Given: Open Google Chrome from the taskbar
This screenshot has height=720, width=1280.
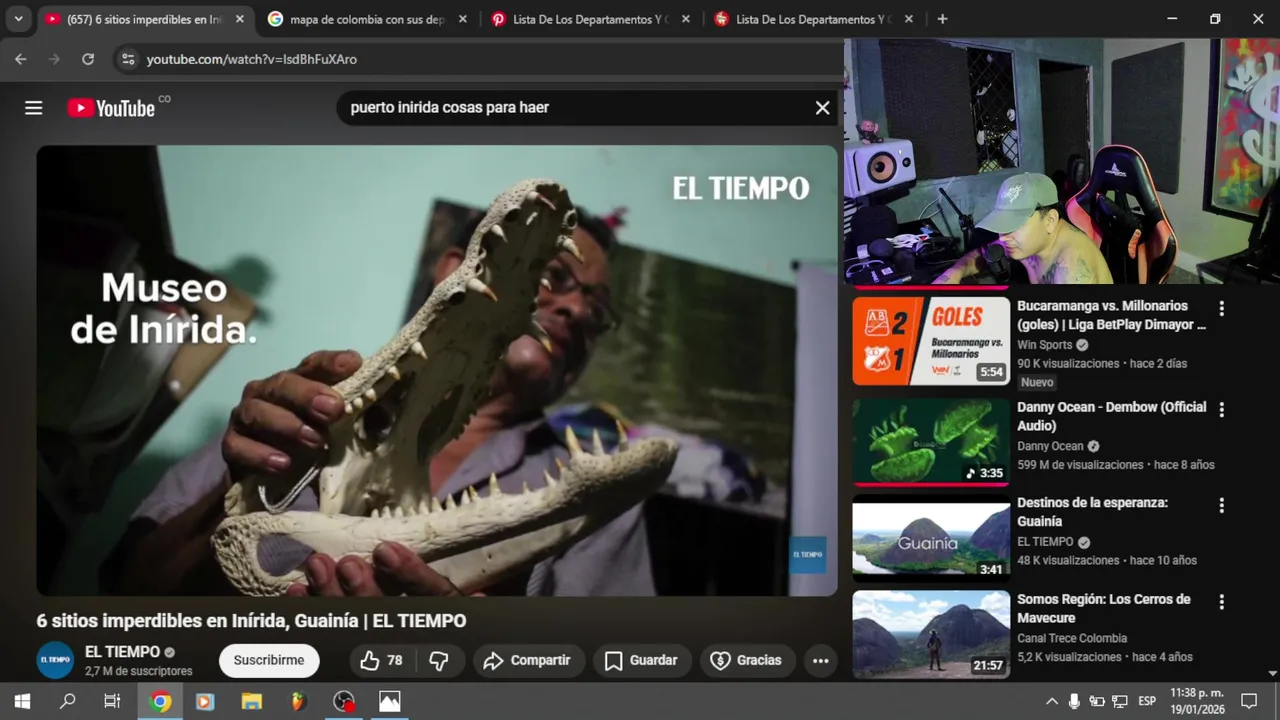Looking at the screenshot, I should (160, 701).
